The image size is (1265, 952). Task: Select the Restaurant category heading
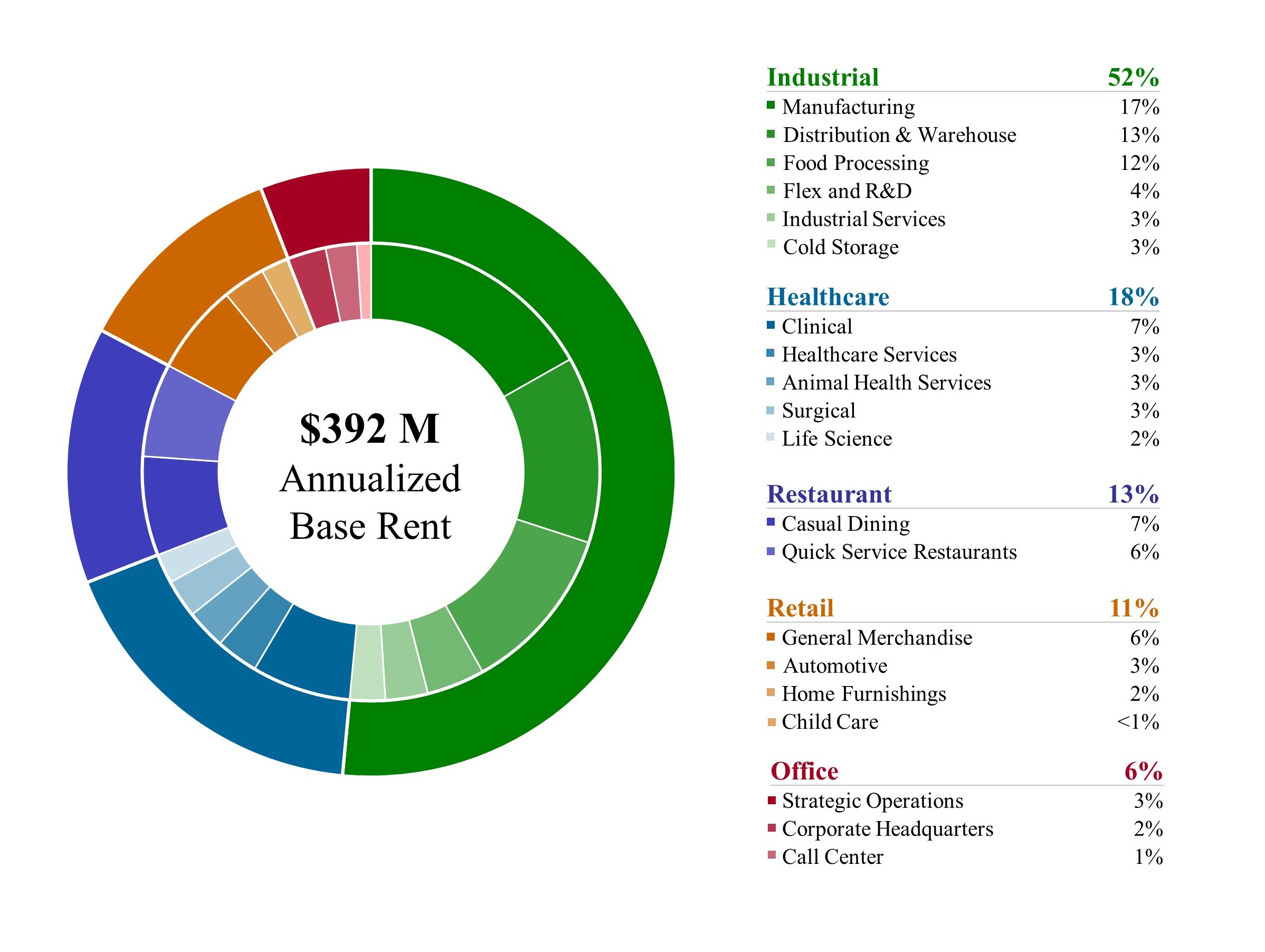tap(829, 494)
